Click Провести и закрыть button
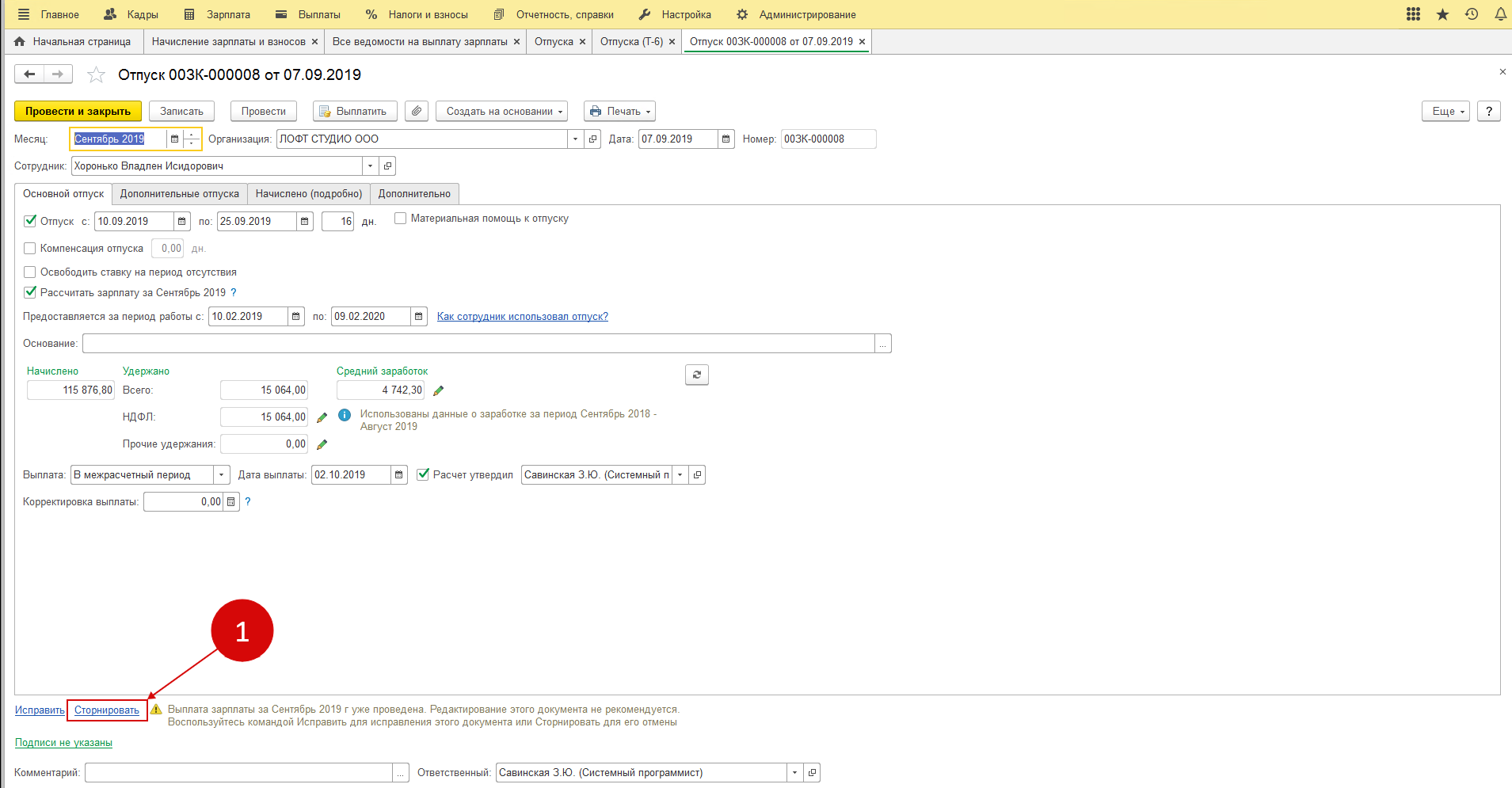 [78, 111]
